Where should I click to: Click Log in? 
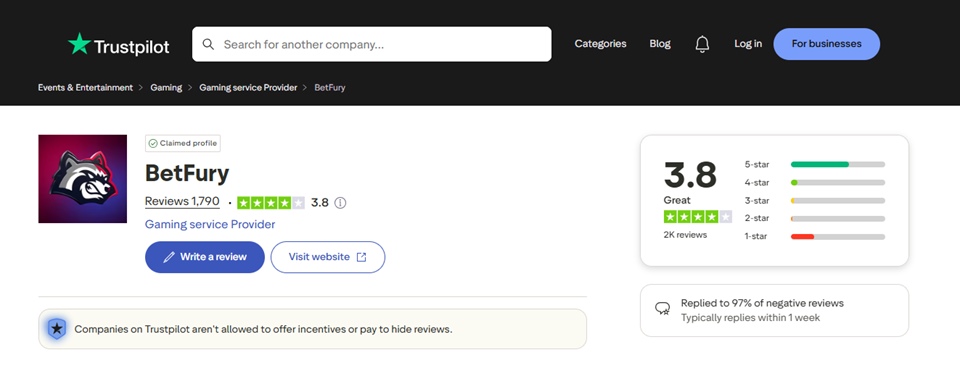tap(748, 44)
